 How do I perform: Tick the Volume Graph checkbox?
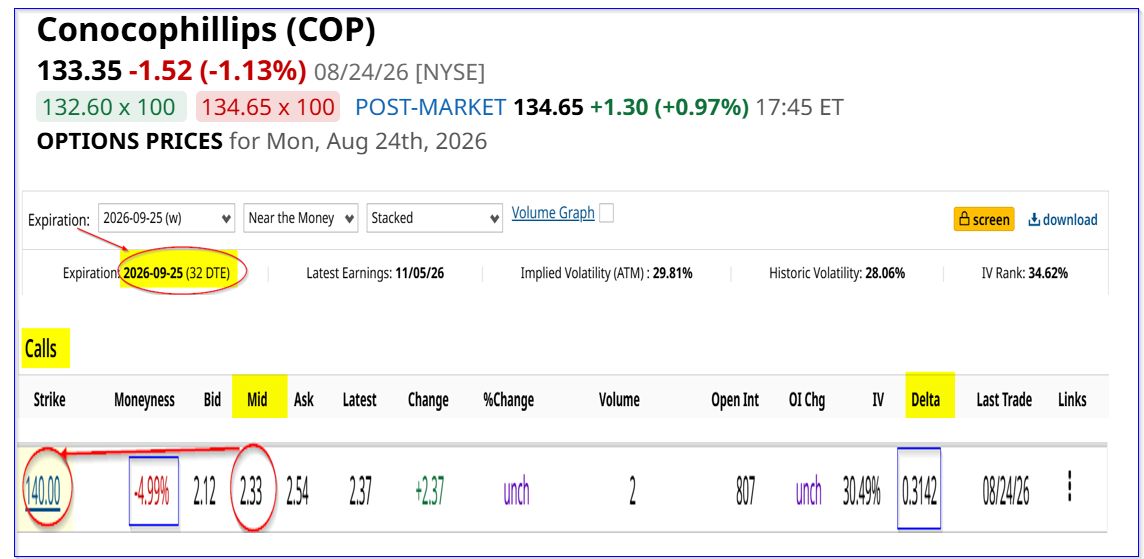606,213
